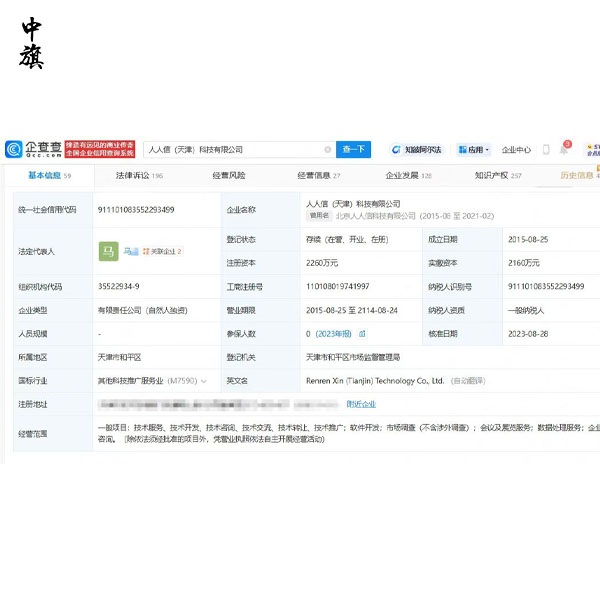Select business registration number 110108019741997

coord(338,287)
